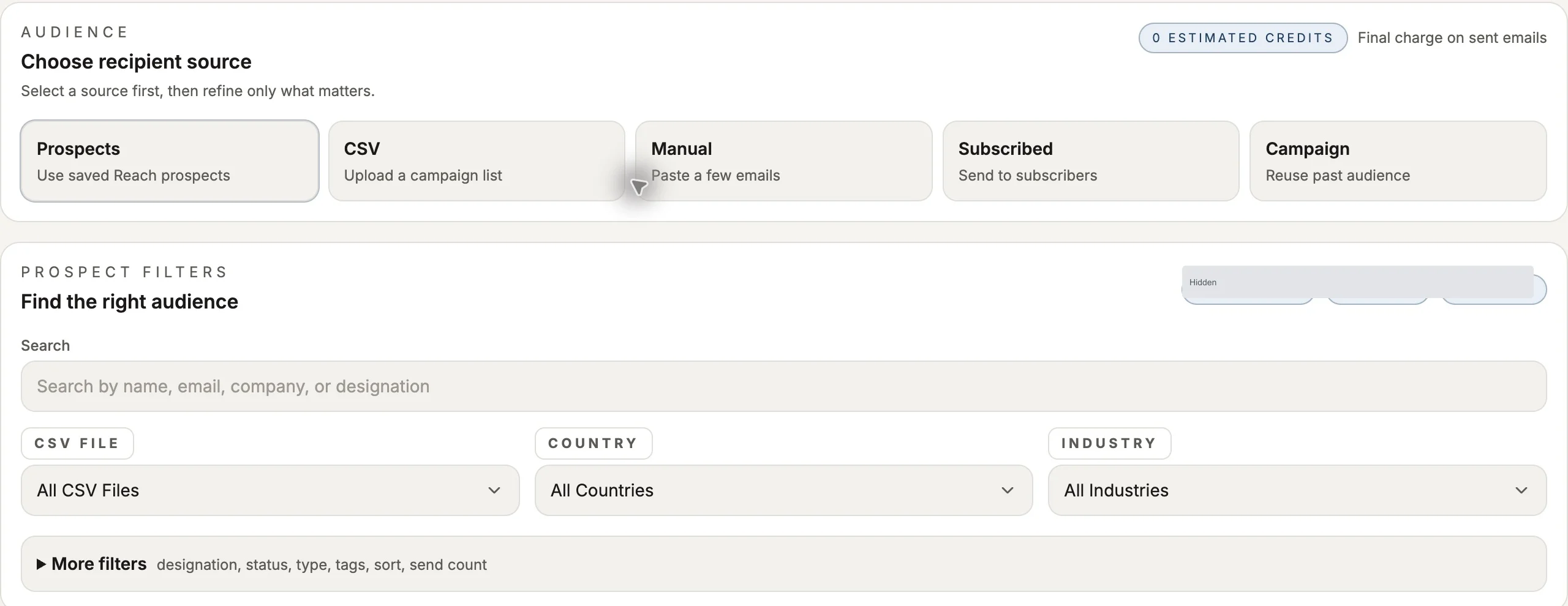Screen dimensions: 1568x606
Task: Open the All Countries dropdown
Action: pyautogui.click(x=783, y=490)
